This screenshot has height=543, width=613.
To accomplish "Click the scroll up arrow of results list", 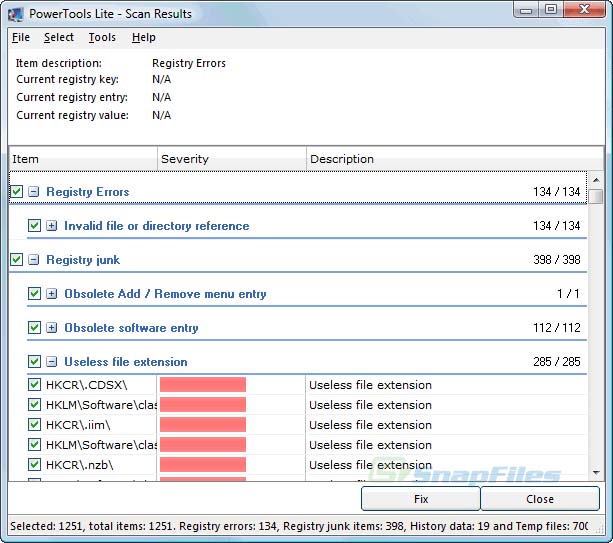I will pos(596,179).
